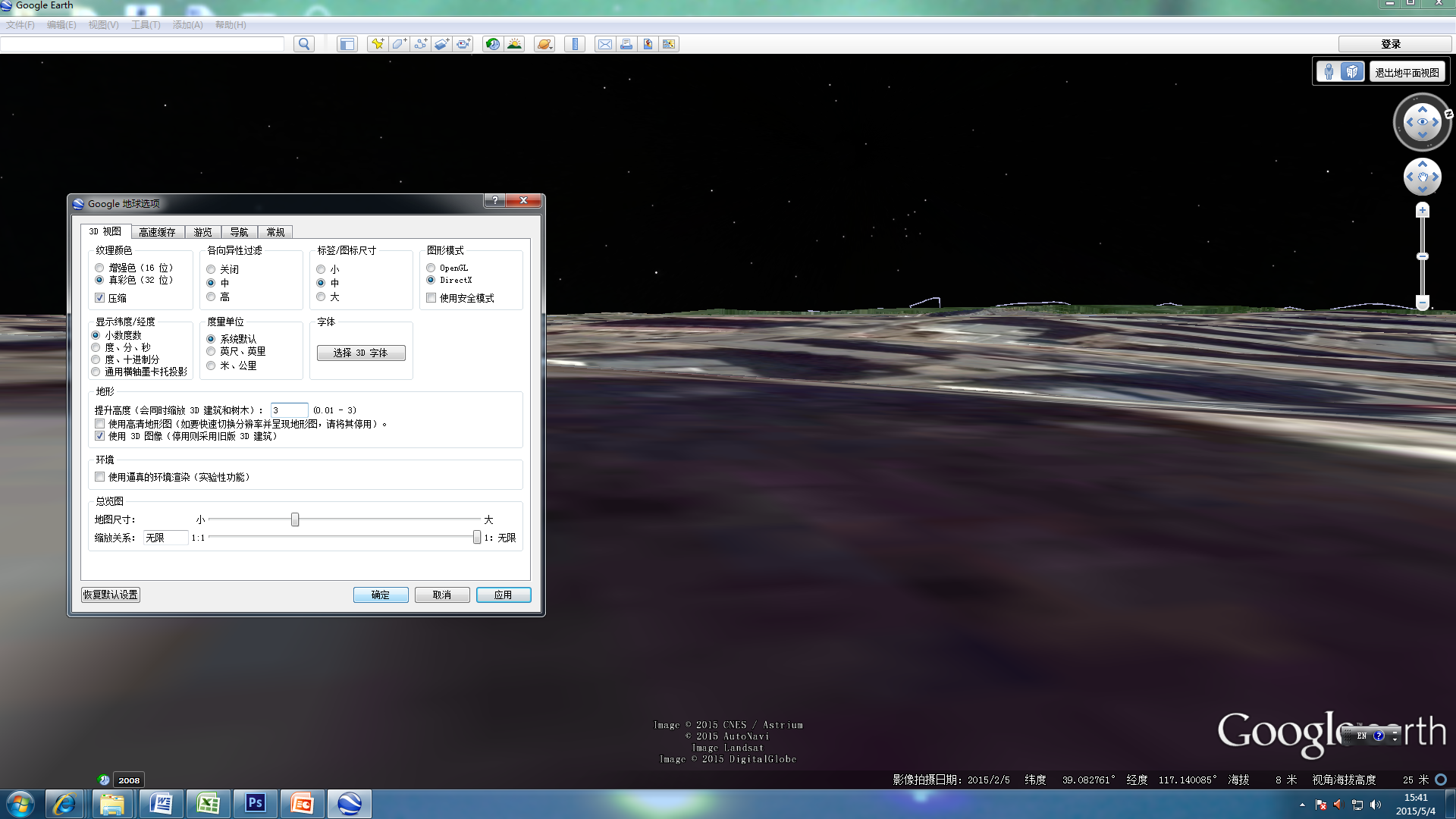Click the save image icon

pyautogui.click(x=648, y=44)
